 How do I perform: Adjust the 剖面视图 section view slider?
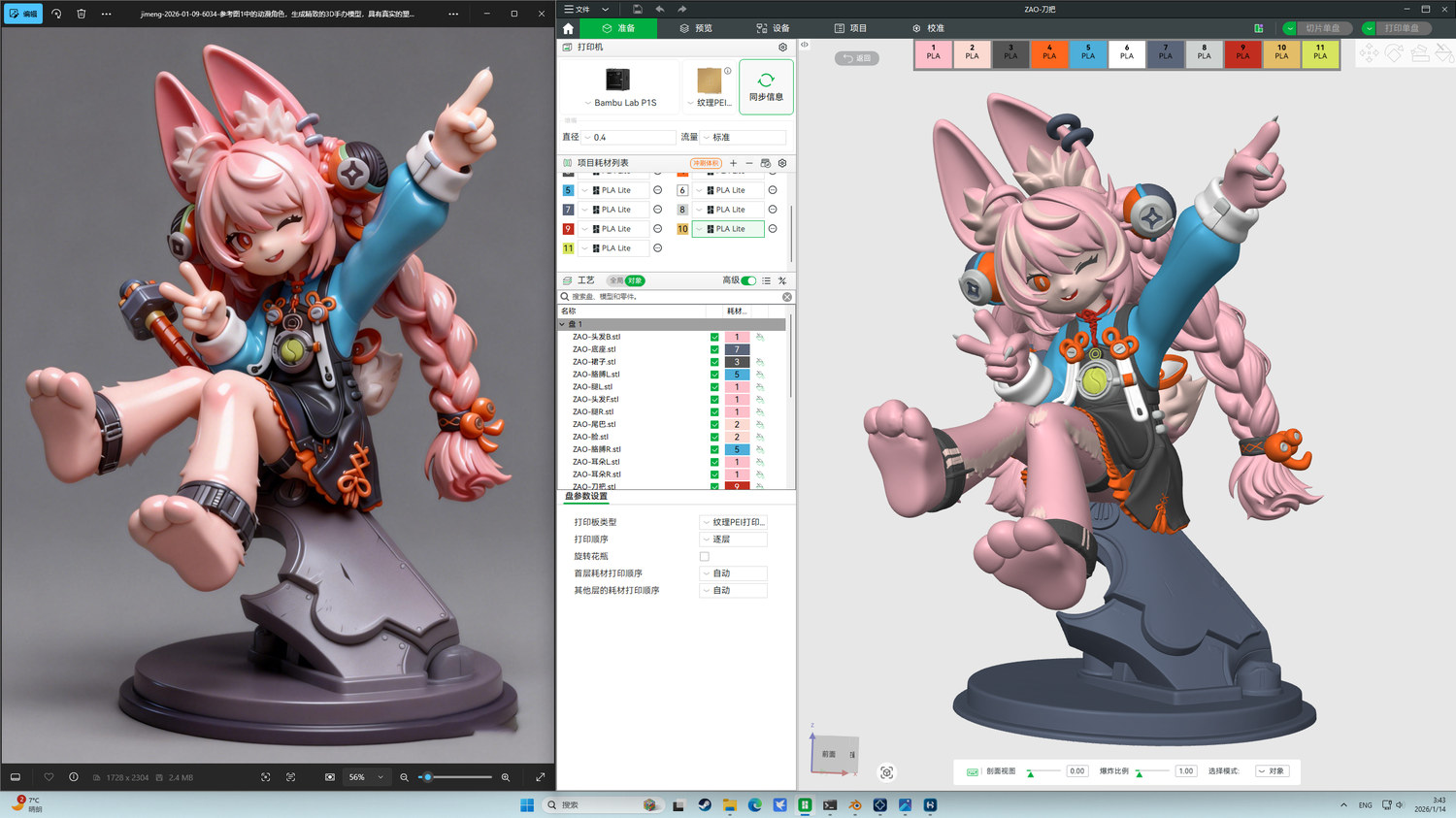coord(1044,771)
